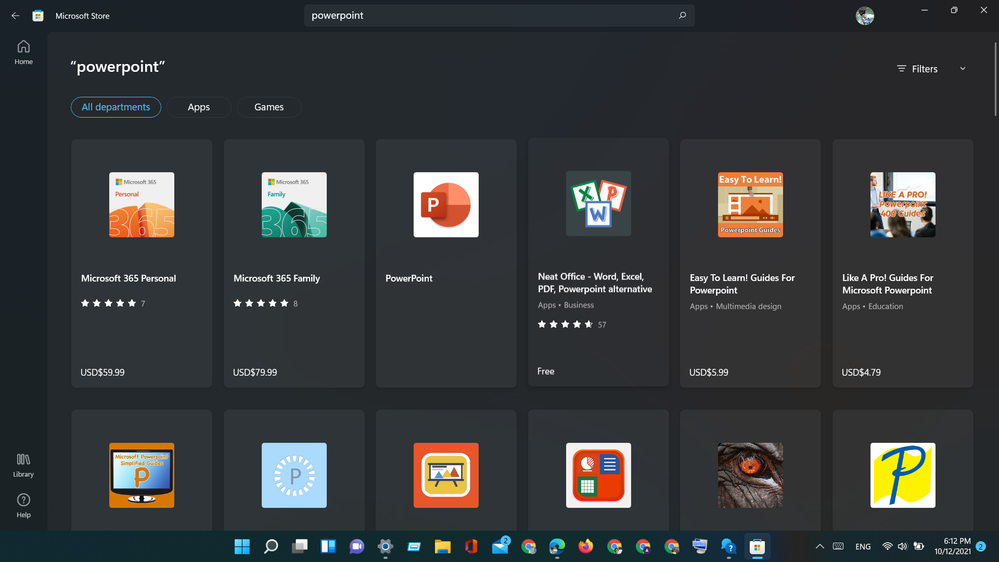Screen dimensions: 999x562
Task: Open clock and date flyout
Action: pyautogui.click(x=952, y=546)
